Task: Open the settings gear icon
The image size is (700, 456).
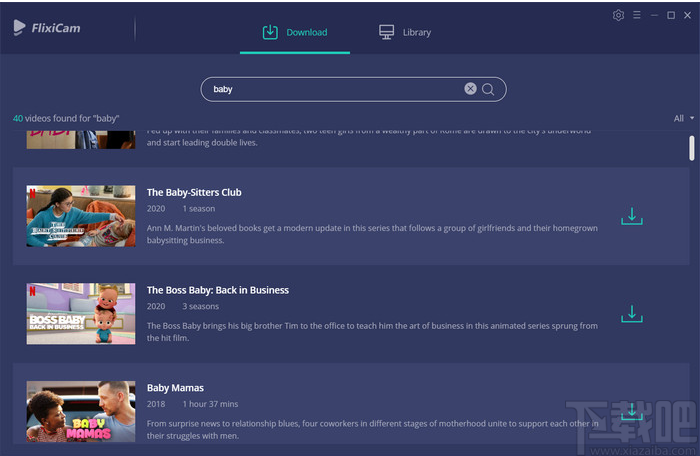Action: (618, 15)
